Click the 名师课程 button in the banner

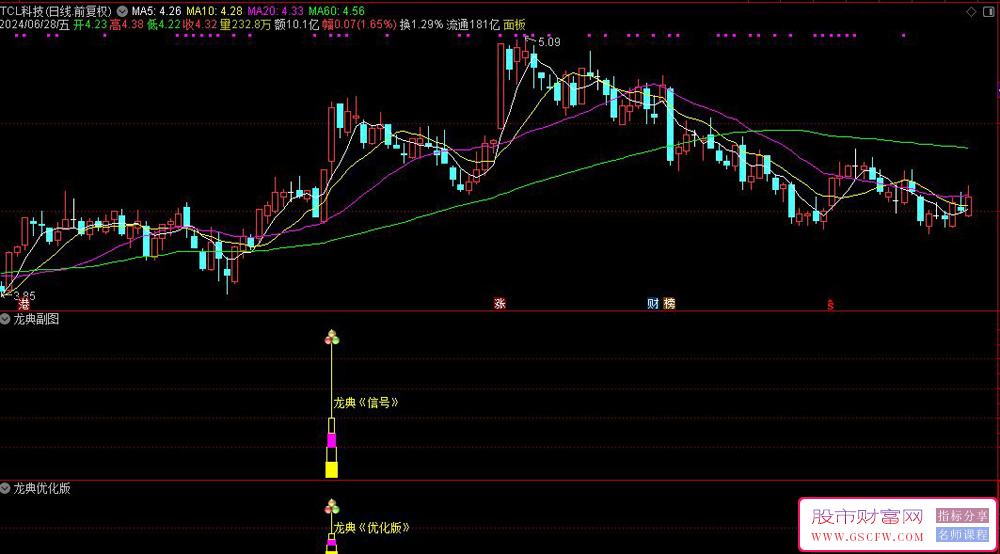click(x=962, y=535)
